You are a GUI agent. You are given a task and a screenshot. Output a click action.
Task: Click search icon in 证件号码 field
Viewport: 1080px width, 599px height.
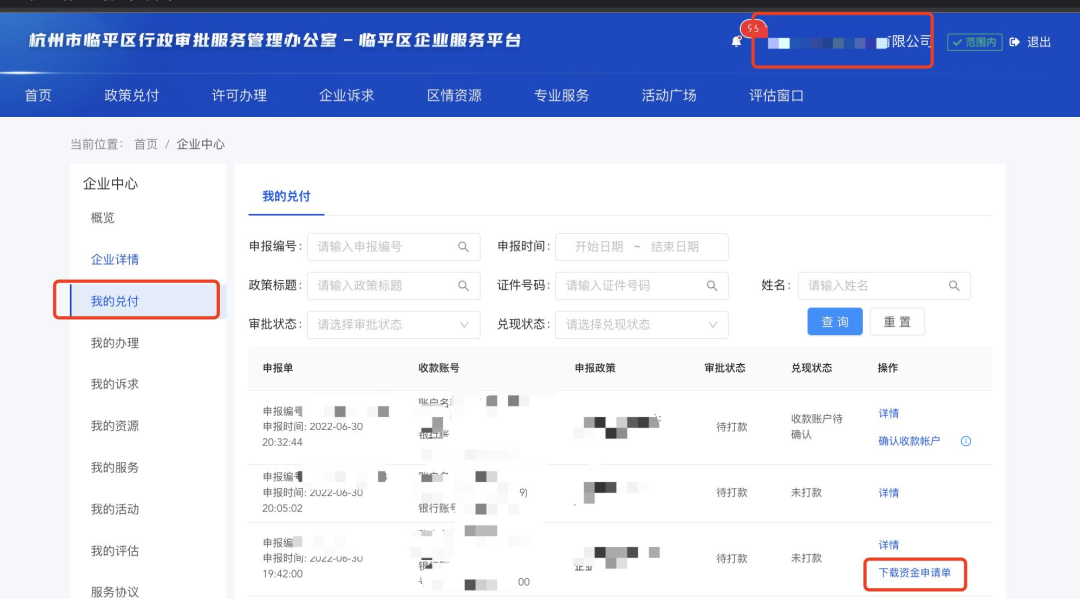coord(712,285)
